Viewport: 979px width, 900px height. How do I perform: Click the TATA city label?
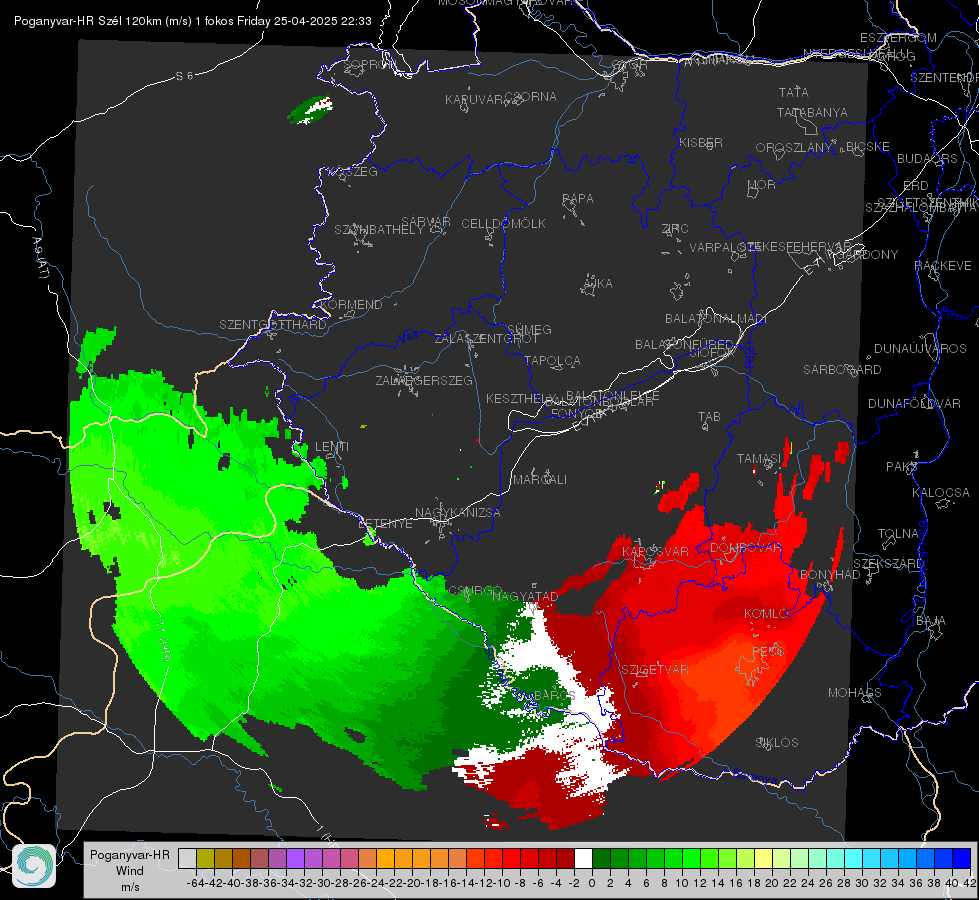pyautogui.click(x=794, y=92)
